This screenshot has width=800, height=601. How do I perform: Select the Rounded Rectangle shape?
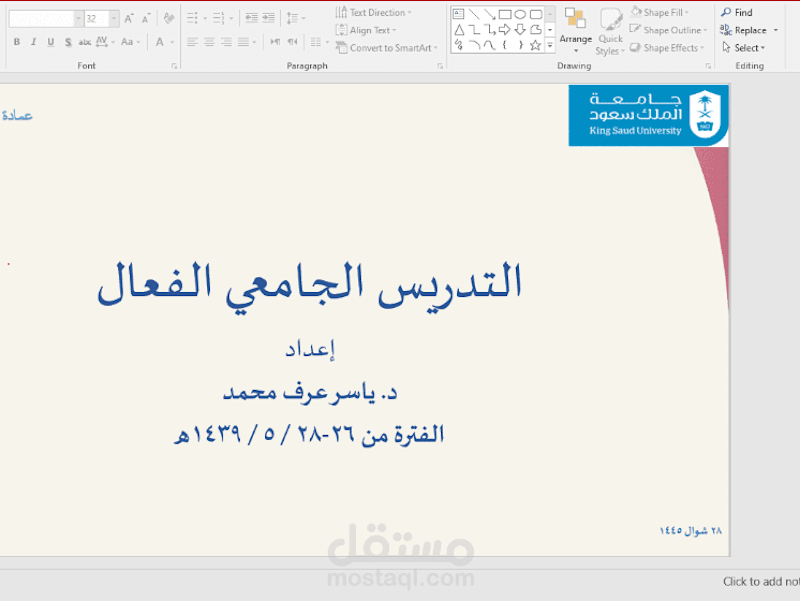point(536,14)
